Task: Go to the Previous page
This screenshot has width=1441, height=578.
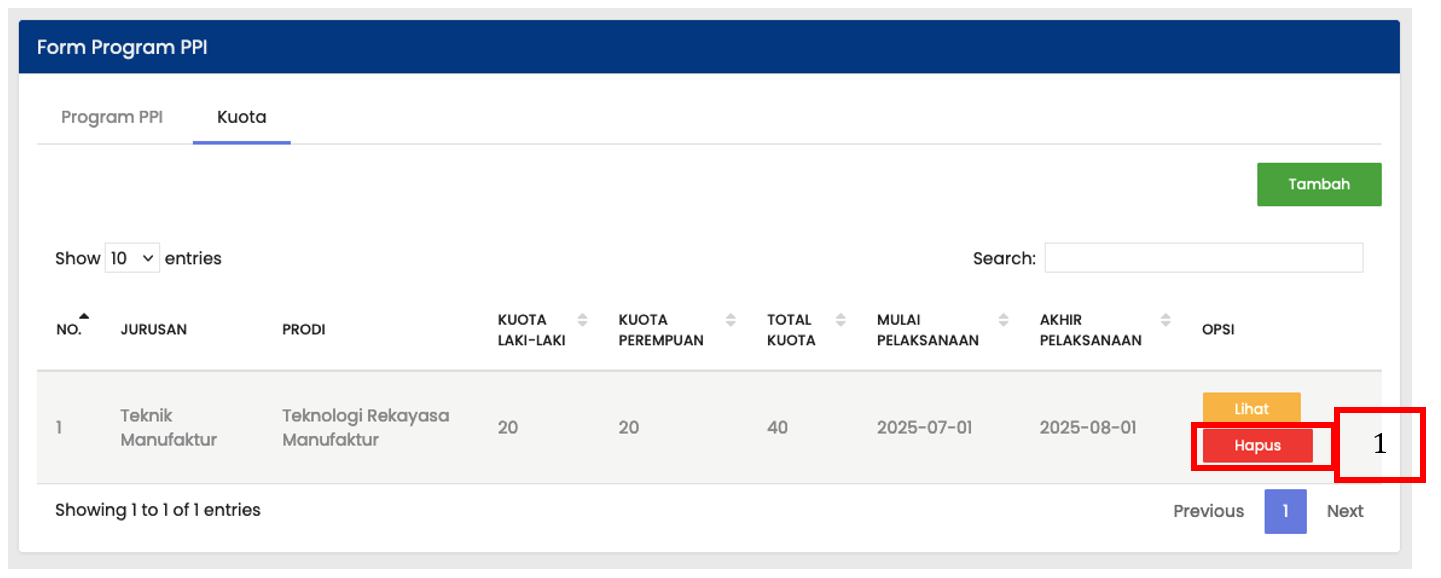Action: coord(1208,511)
